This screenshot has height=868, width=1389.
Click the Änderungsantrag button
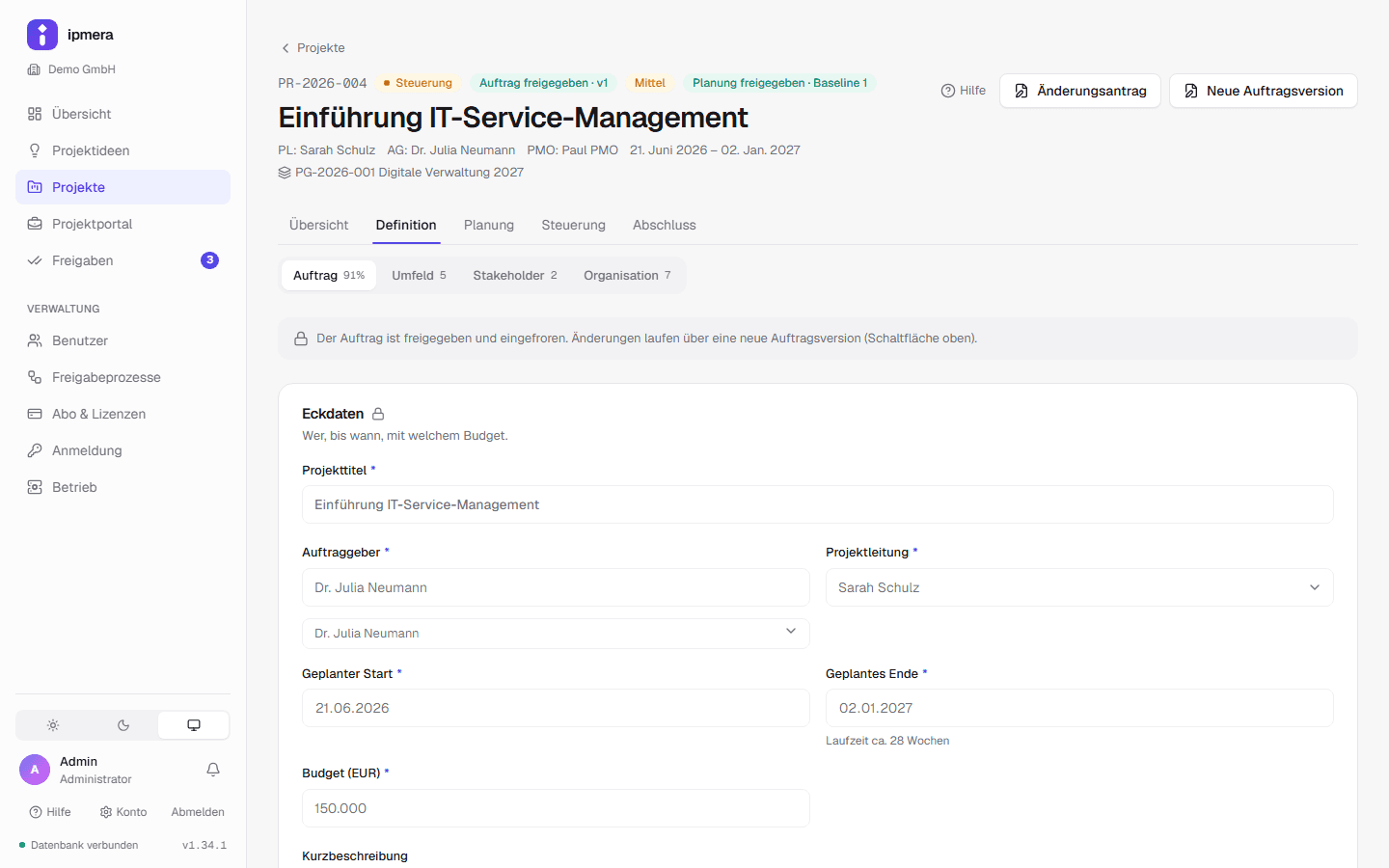(1080, 91)
